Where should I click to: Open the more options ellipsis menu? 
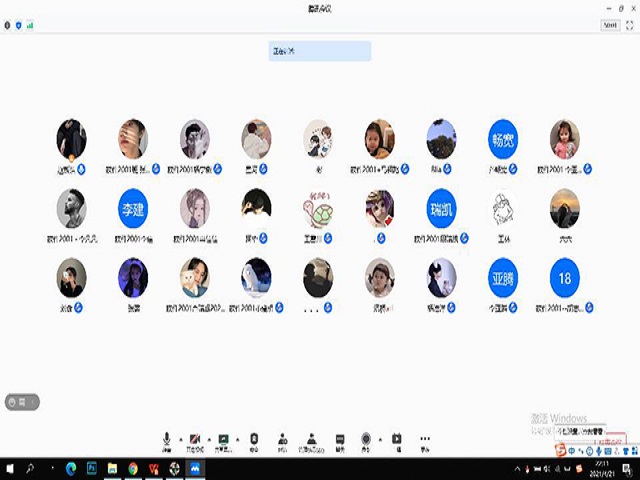pos(425,440)
